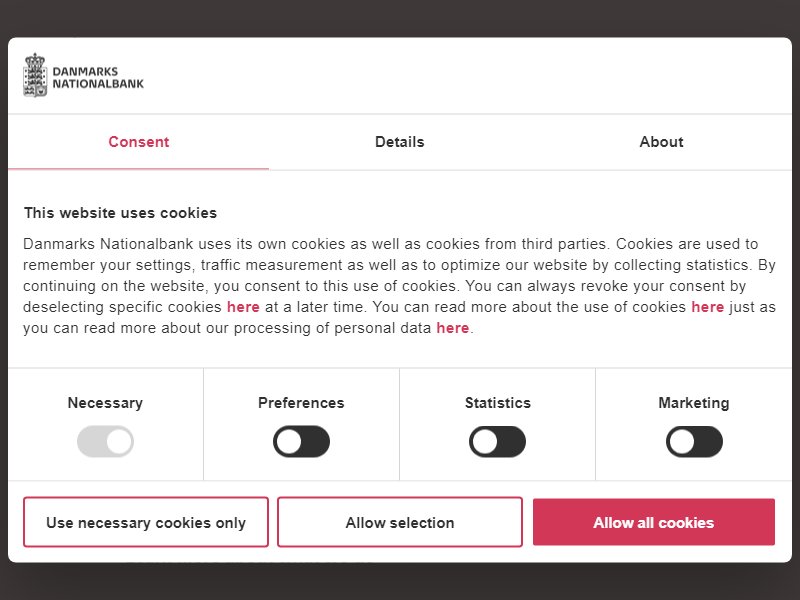
Task: Select the Statistics category label
Action: pyautogui.click(x=497, y=403)
